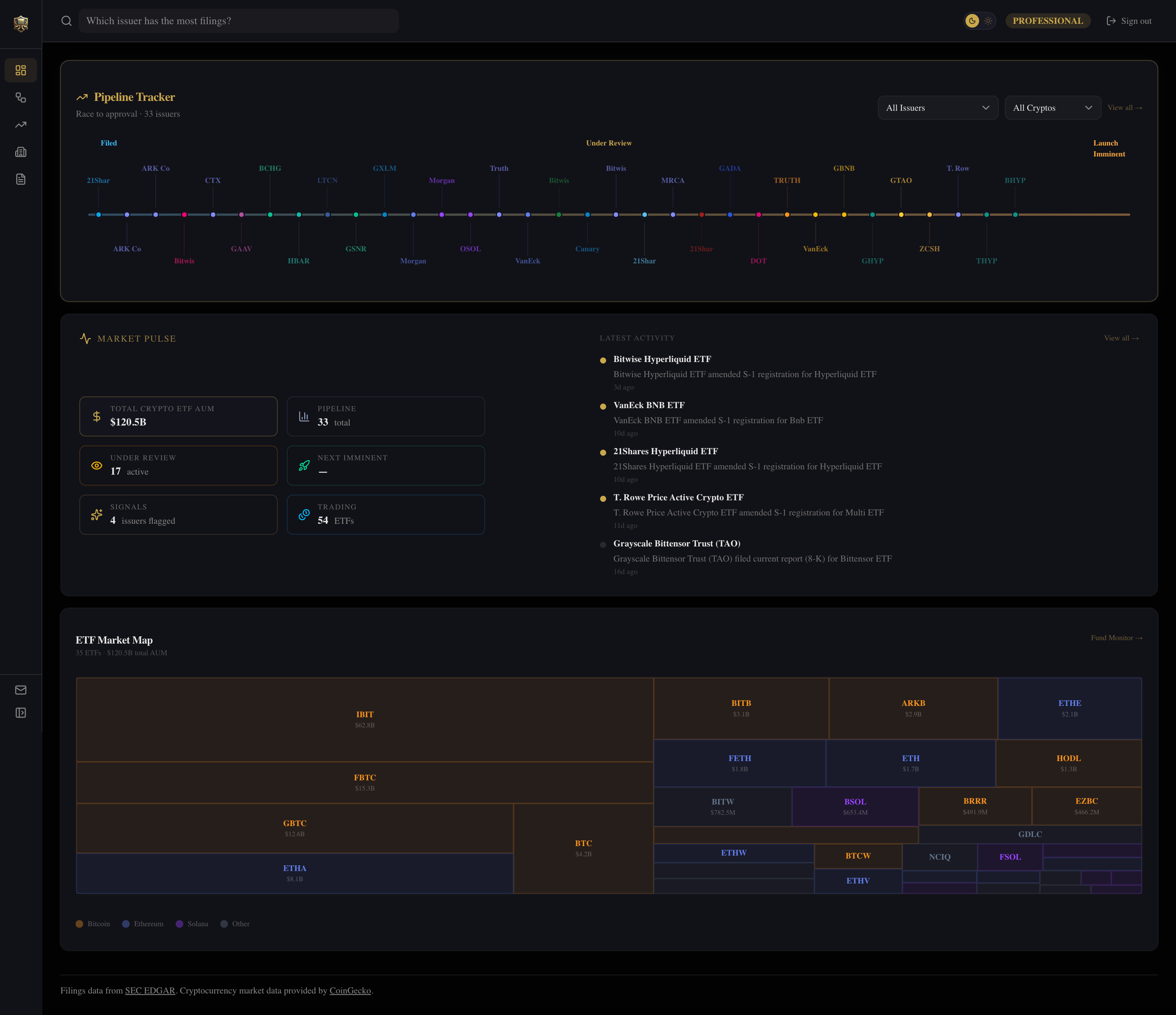Click the HODL tile in the market map

pos(1069,763)
